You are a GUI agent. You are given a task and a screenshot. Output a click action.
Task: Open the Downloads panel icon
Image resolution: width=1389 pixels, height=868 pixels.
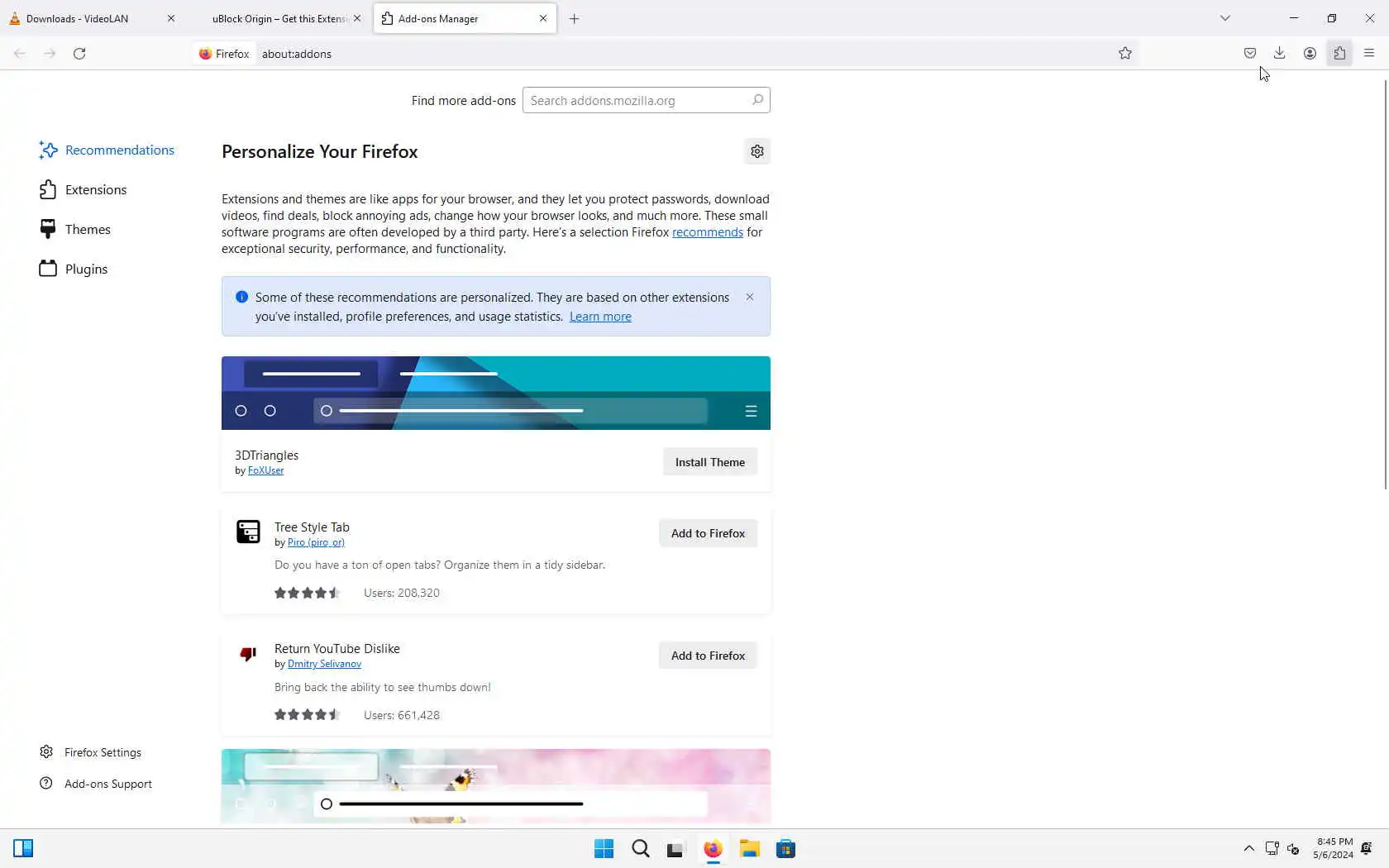(1280, 54)
